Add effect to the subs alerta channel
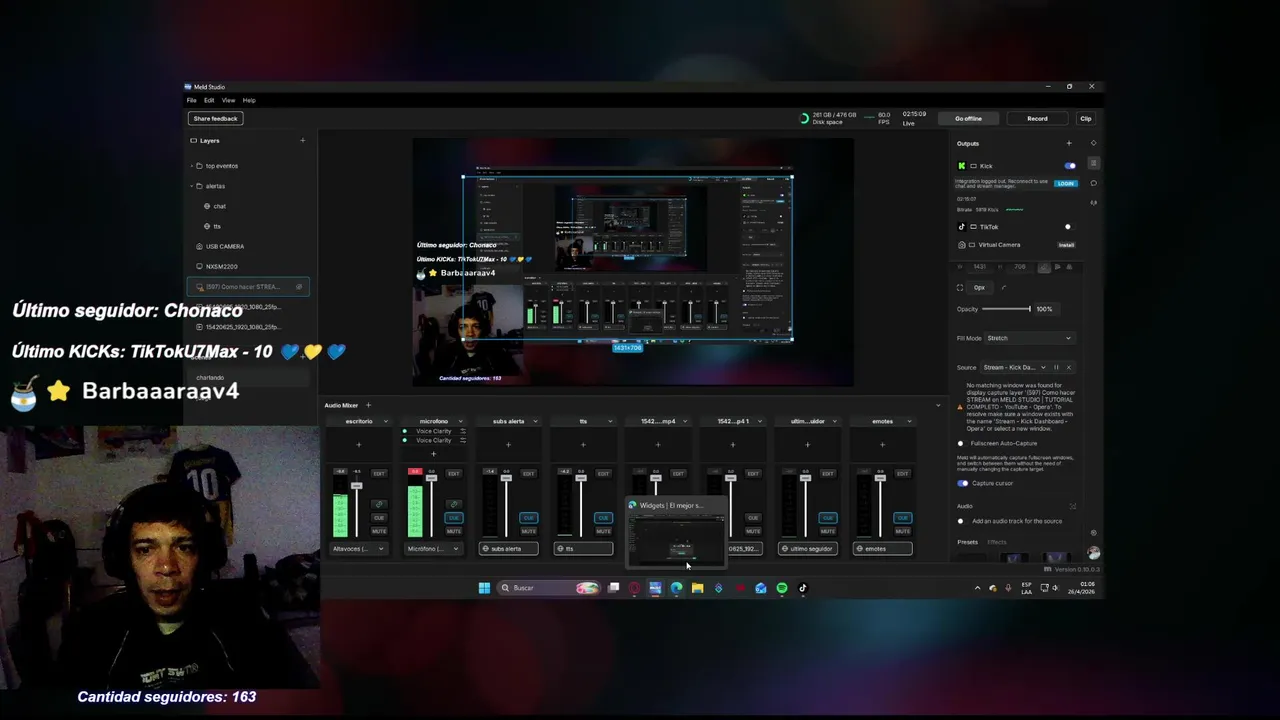This screenshot has height=720, width=1280. pos(508,444)
